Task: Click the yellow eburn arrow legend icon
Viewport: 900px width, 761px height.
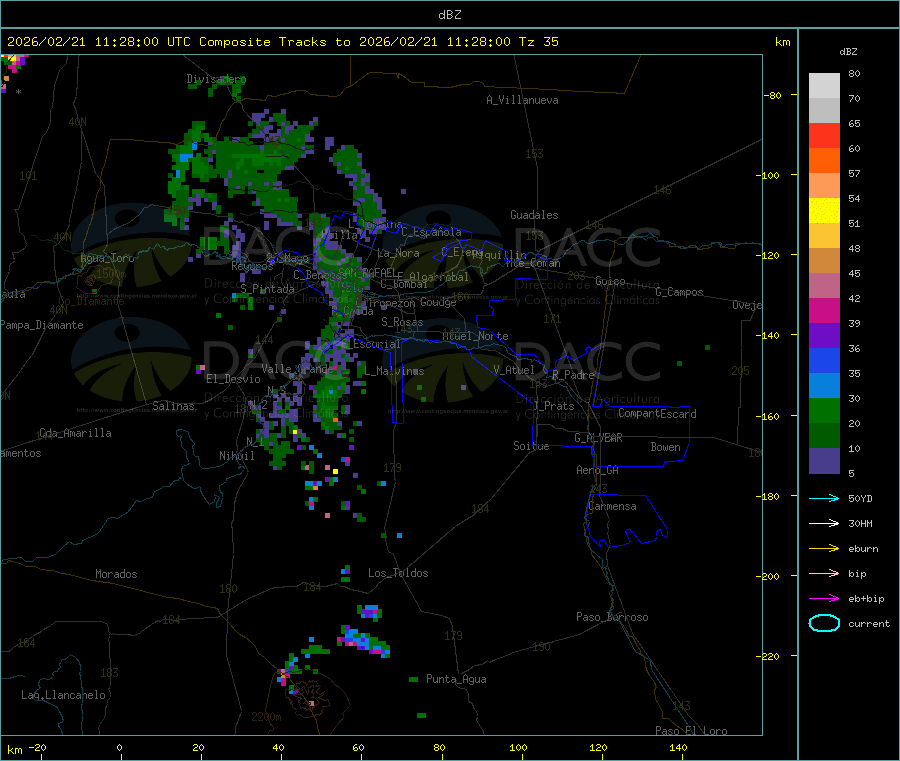Action: pyautogui.click(x=824, y=549)
